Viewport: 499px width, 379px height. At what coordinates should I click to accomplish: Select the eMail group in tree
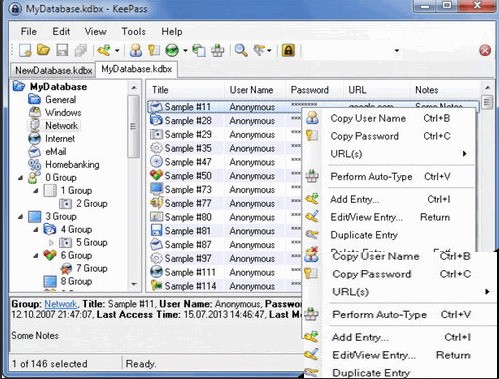click(56, 152)
